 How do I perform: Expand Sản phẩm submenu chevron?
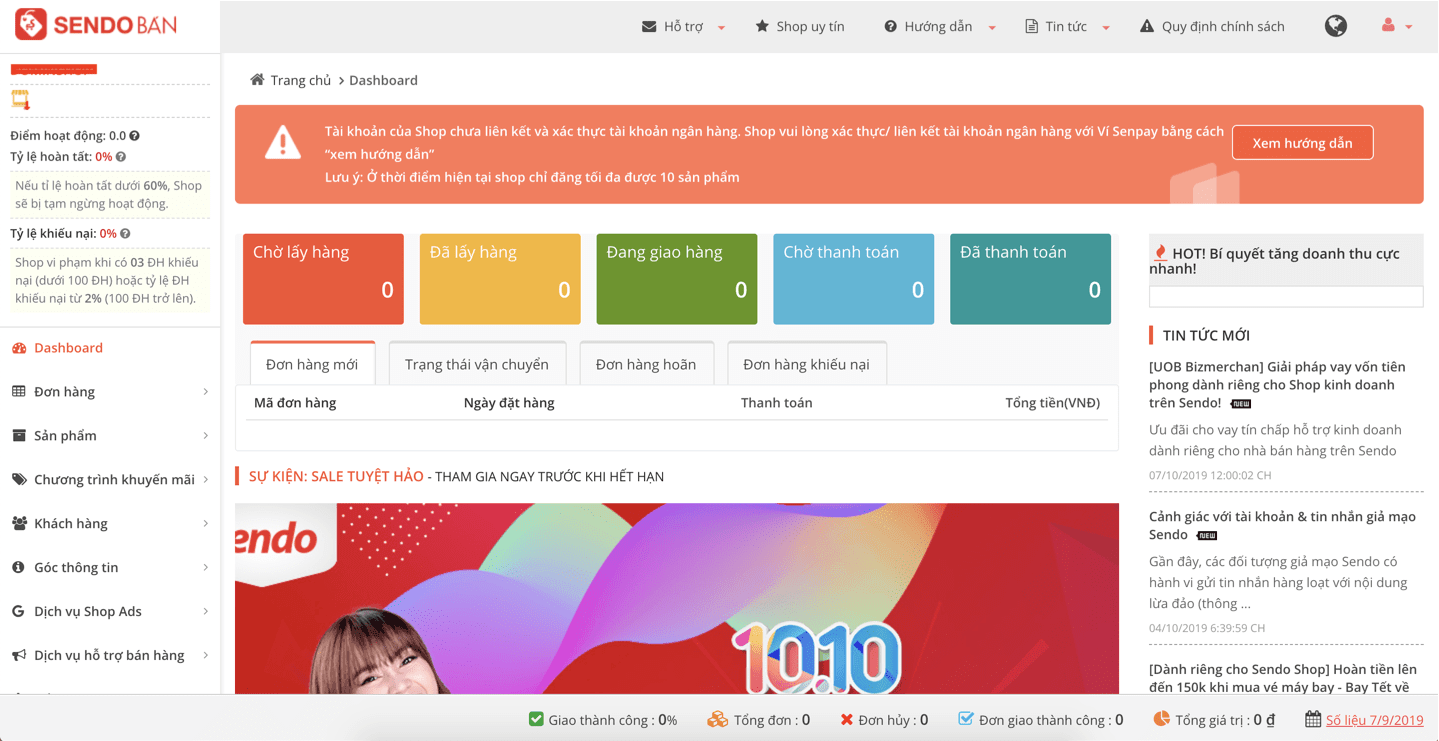[205, 436]
